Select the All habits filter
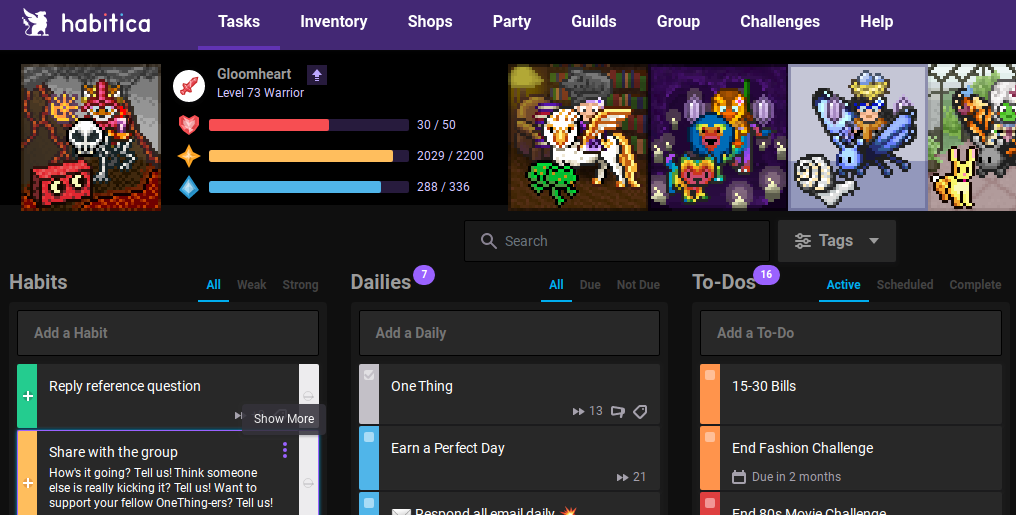 coord(213,285)
